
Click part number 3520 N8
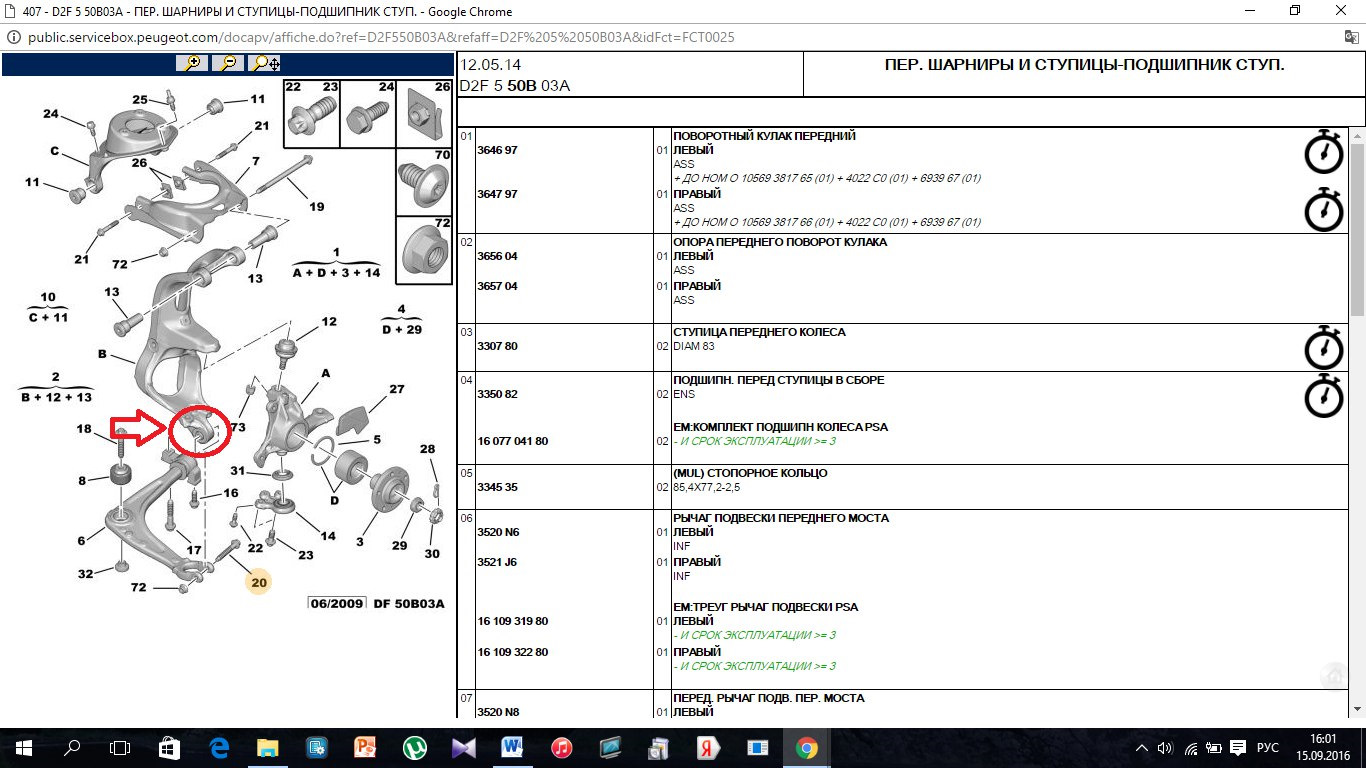coord(498,712)
